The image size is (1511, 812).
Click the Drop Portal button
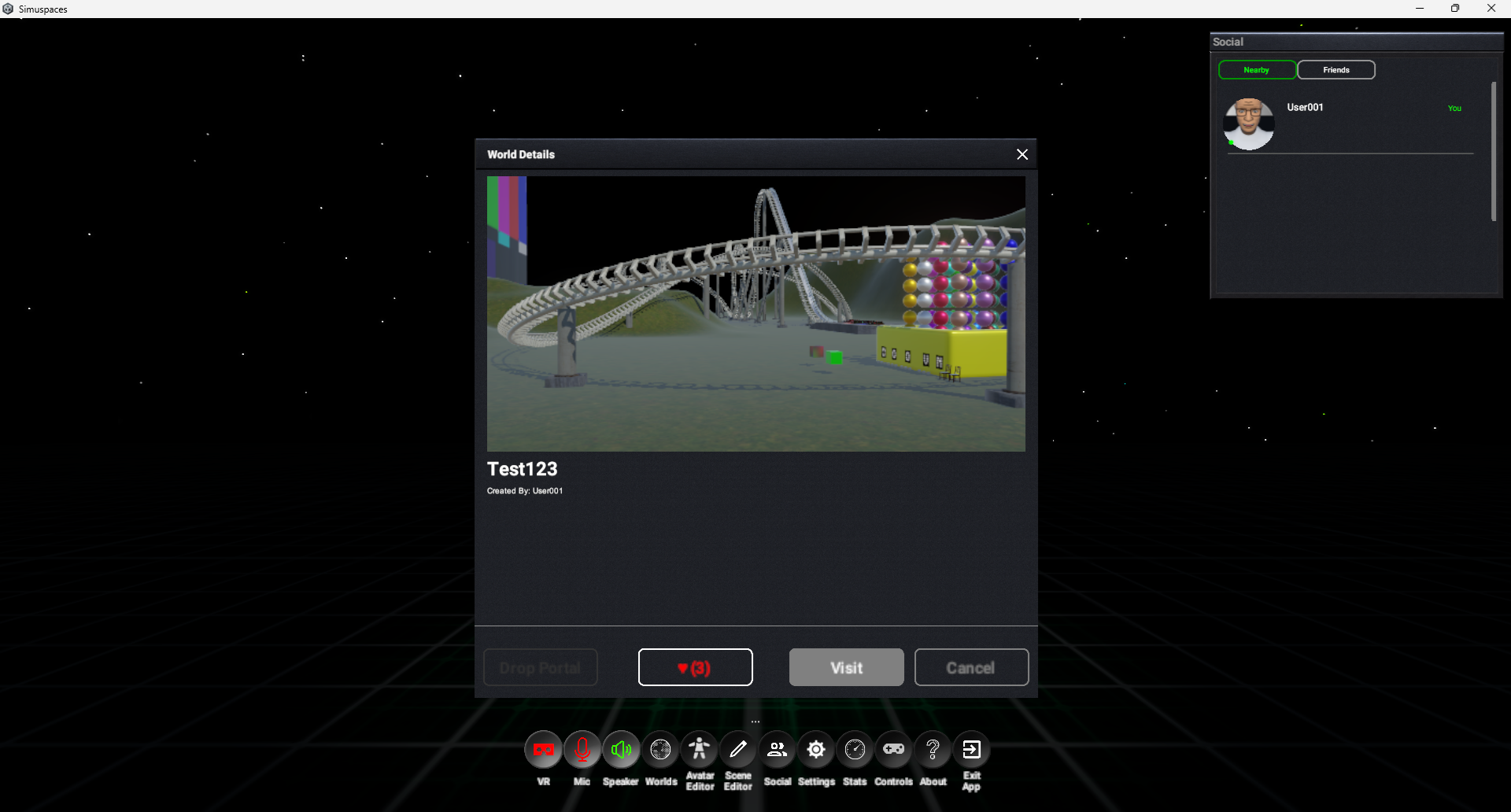click(x=541, y=667)
